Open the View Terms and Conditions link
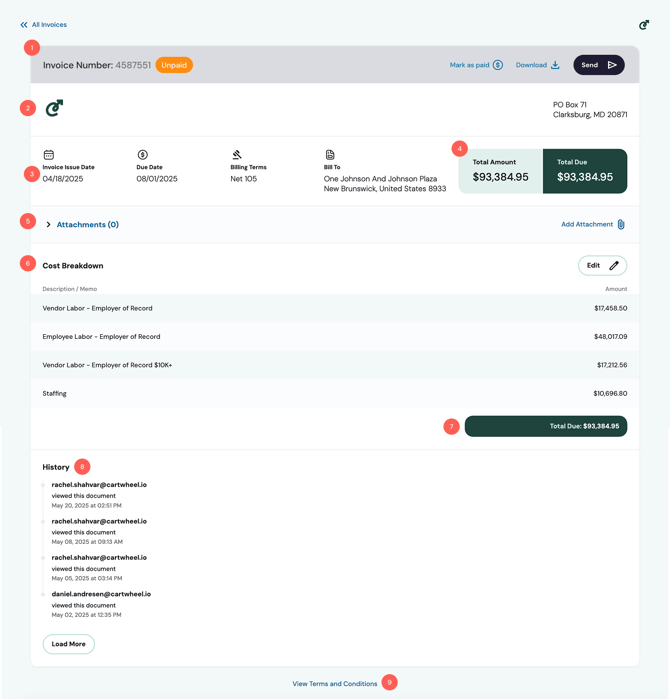 tap(335, 683)
